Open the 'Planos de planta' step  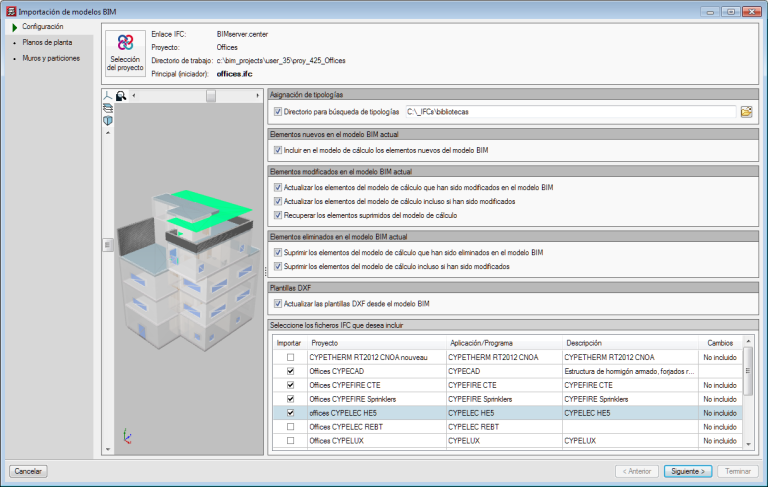pos(47,42)
